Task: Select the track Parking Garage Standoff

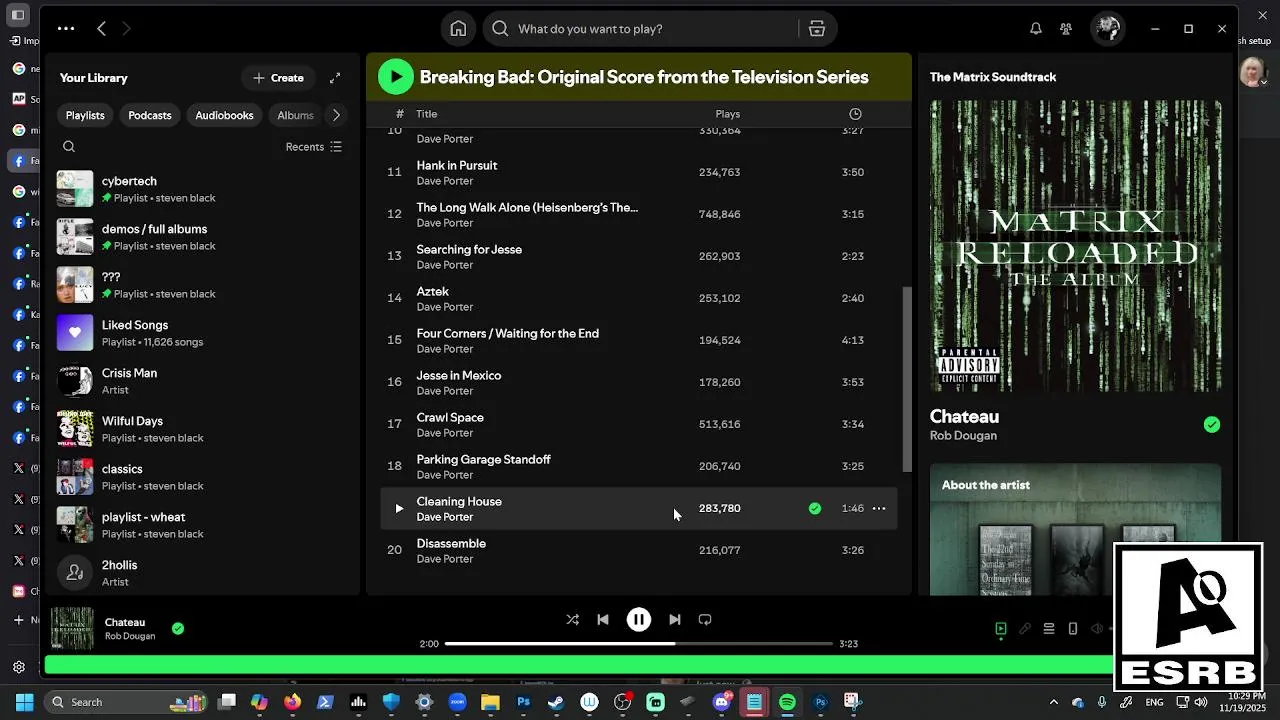Action: click(x=639, y=466)
